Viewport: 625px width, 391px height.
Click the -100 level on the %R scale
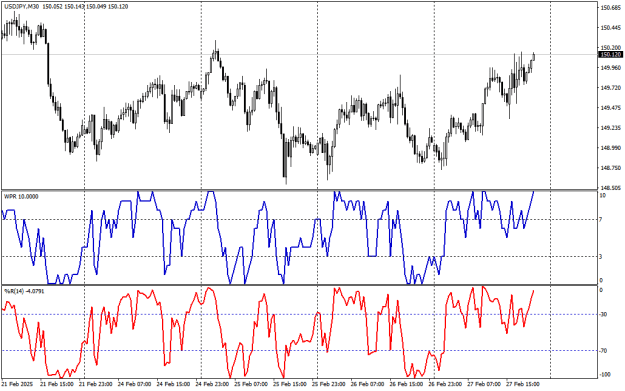(604, 375)
